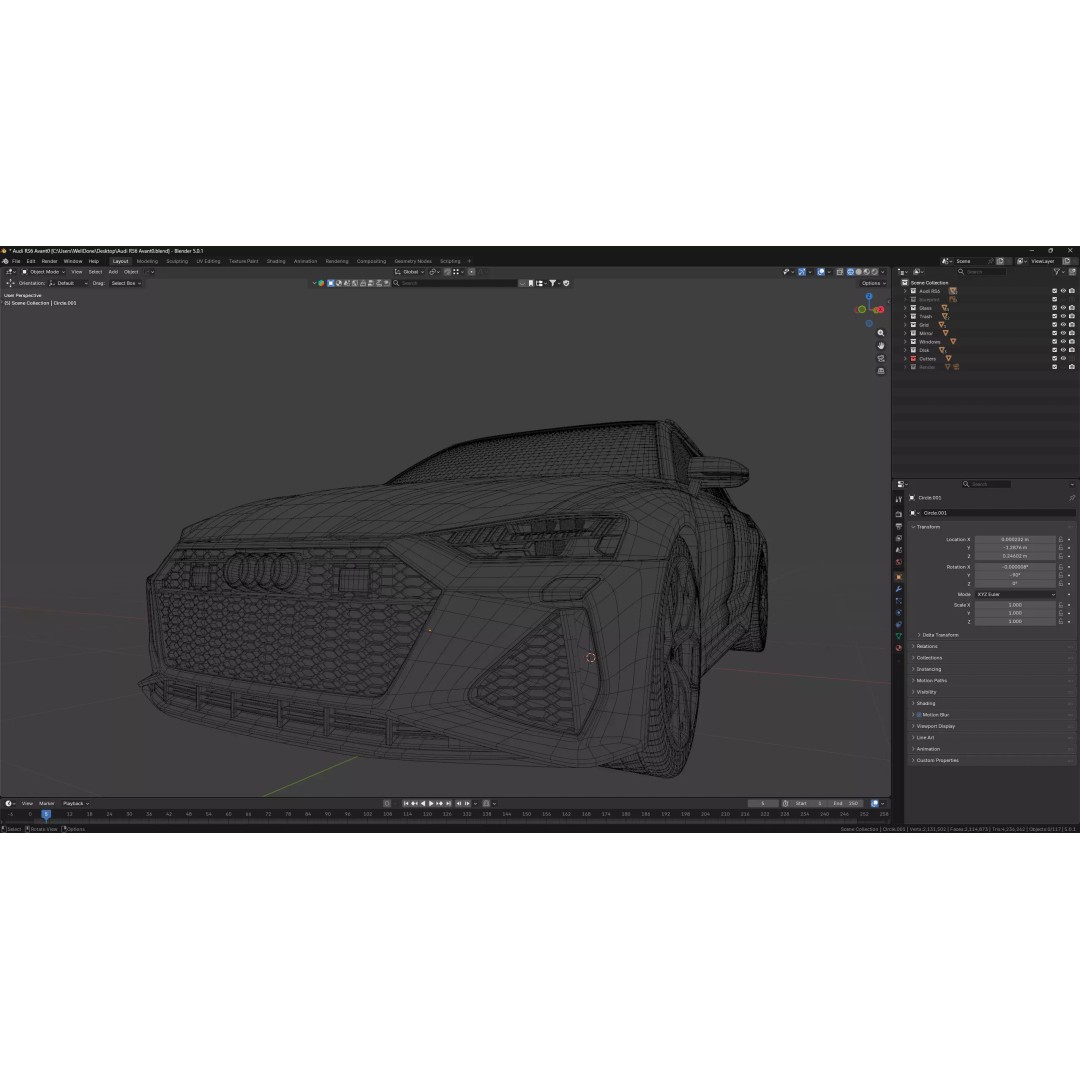Open rotation Mode XYZ Euler dropdown
This screenshot has height=1080, width=1080.
(1015, 594)
